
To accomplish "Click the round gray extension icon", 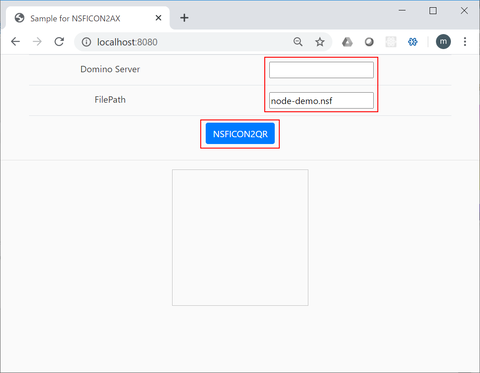I will [369, 42].
